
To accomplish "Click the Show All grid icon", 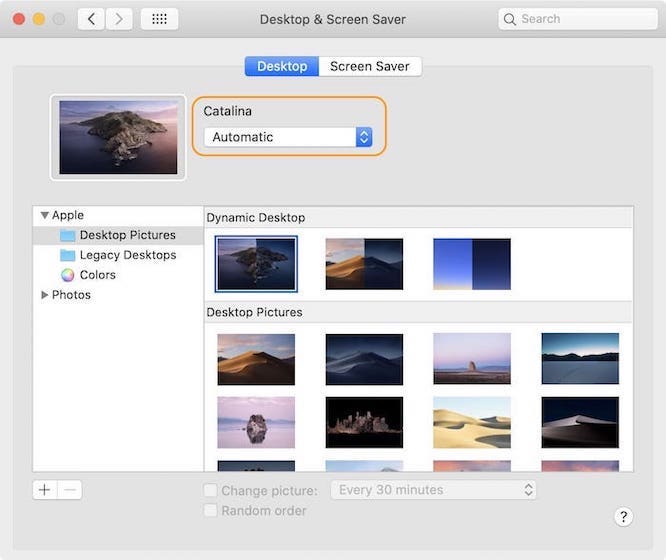I will pyautogui.click(x=159, y=19).
